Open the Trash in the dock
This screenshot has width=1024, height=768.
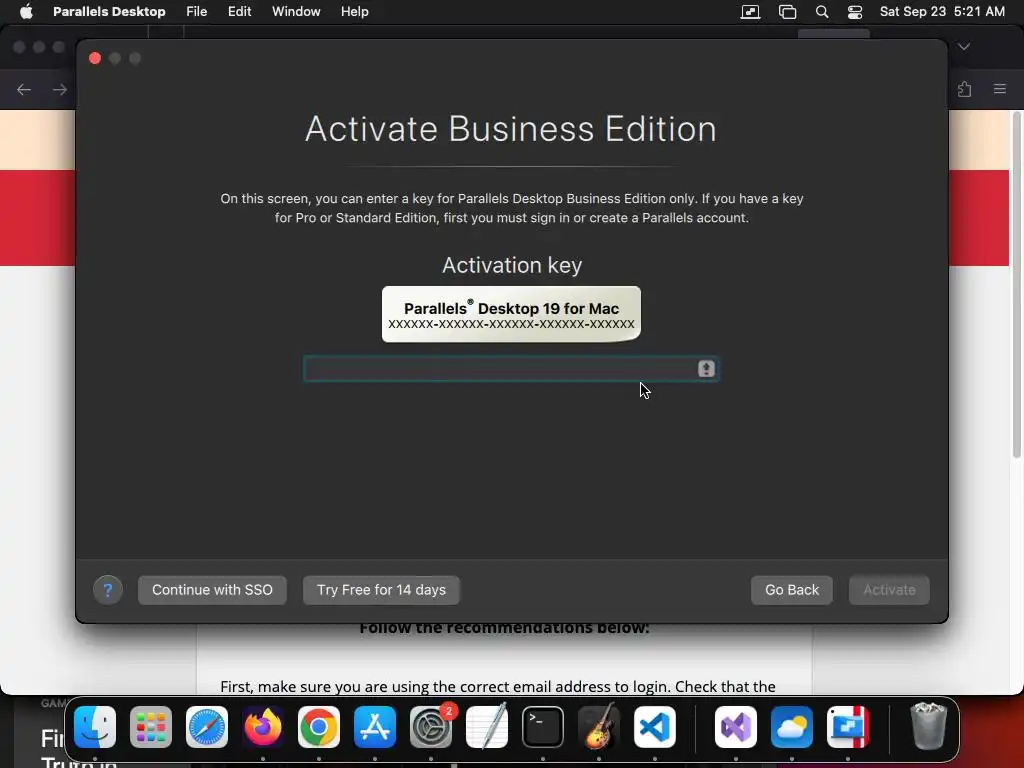pyautogui.click(x=929, y=726)
